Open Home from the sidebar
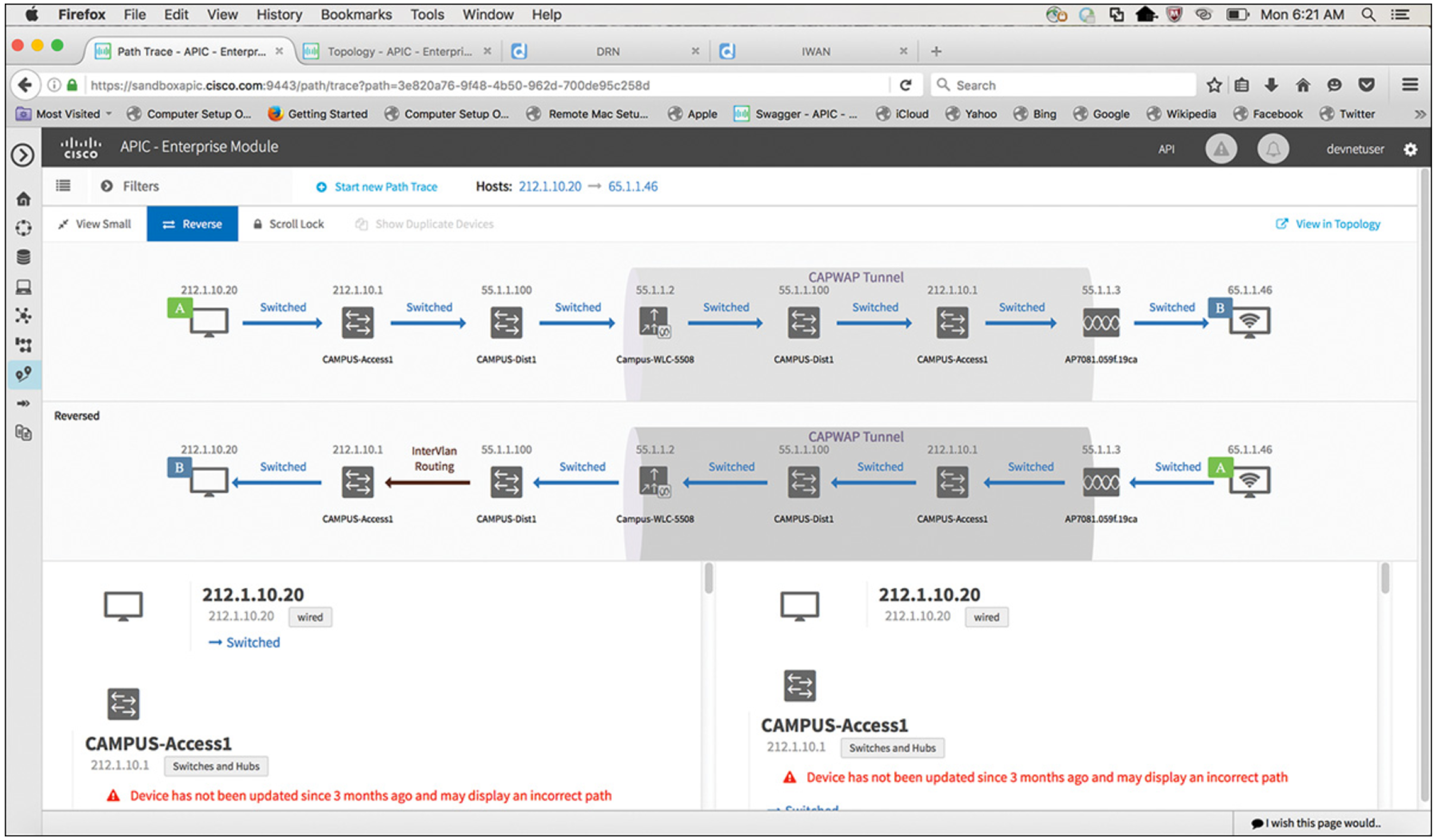Image resolution: width=1438 pixels, height=840 pixels. tap(23, 199)
